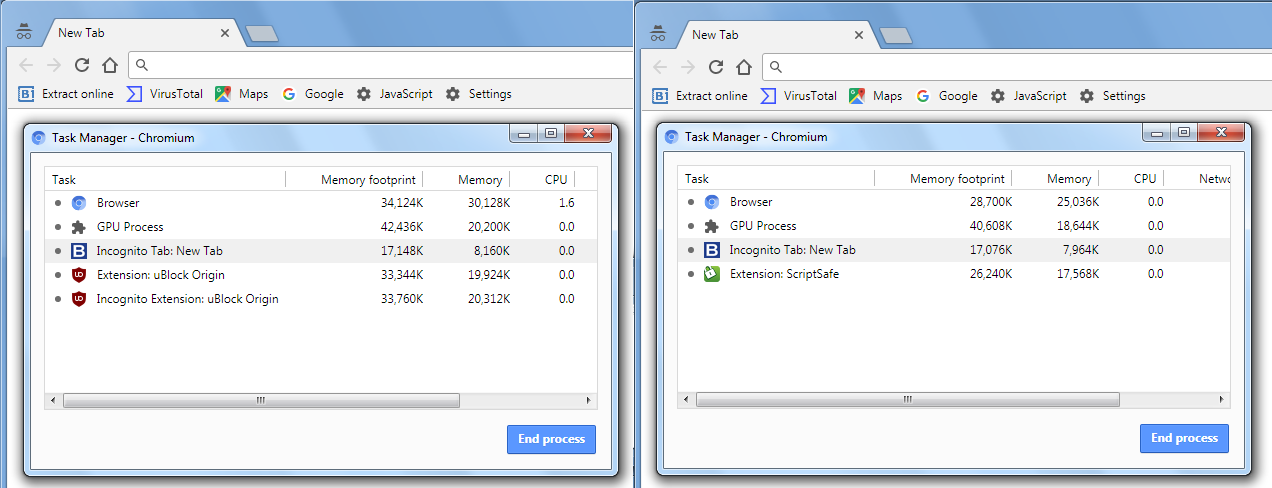Select the Browser row in the left Task Manager
The width and height of the screenshot is (1272, 488).
pyautogui.click(x=321, y=203)
